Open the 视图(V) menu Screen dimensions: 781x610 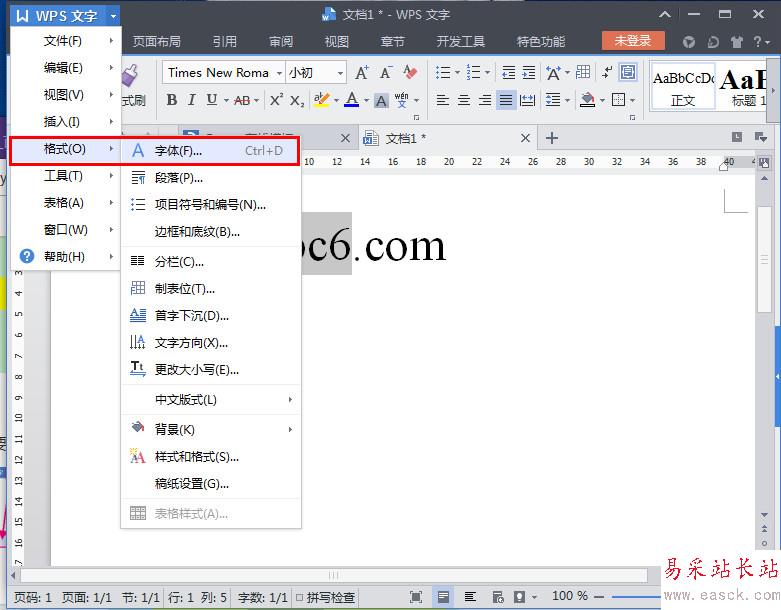pyautogui.click(x=65, y=95)
